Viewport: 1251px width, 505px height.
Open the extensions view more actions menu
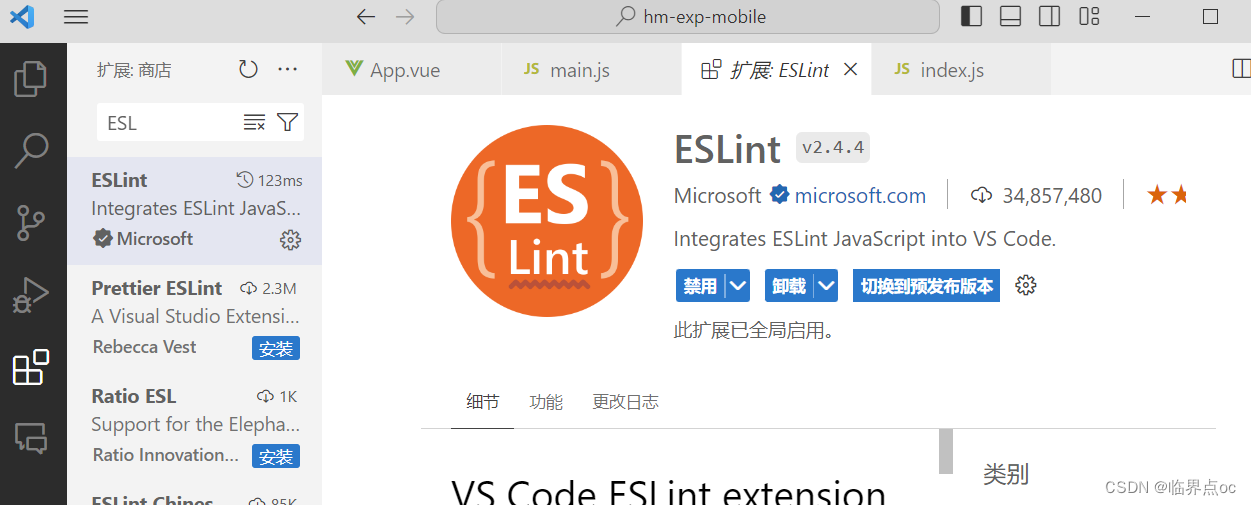(288, 69)
